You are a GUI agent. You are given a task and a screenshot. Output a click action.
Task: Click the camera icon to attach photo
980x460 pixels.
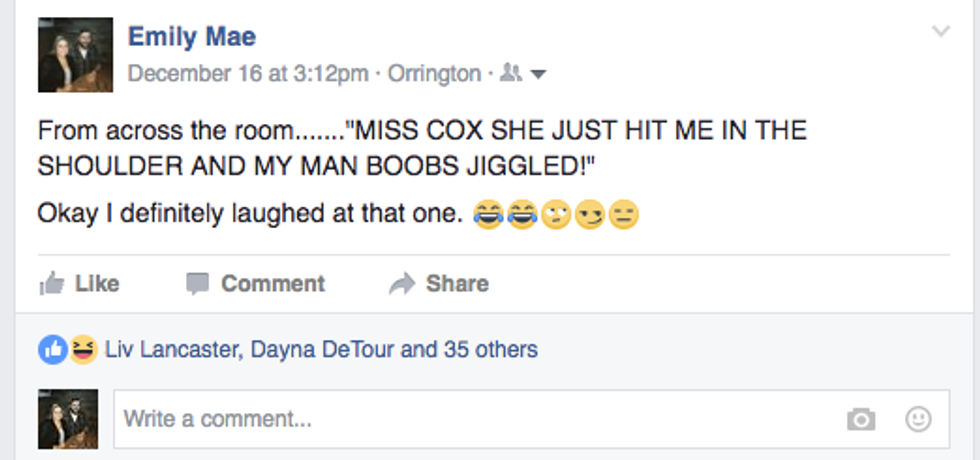860,420
